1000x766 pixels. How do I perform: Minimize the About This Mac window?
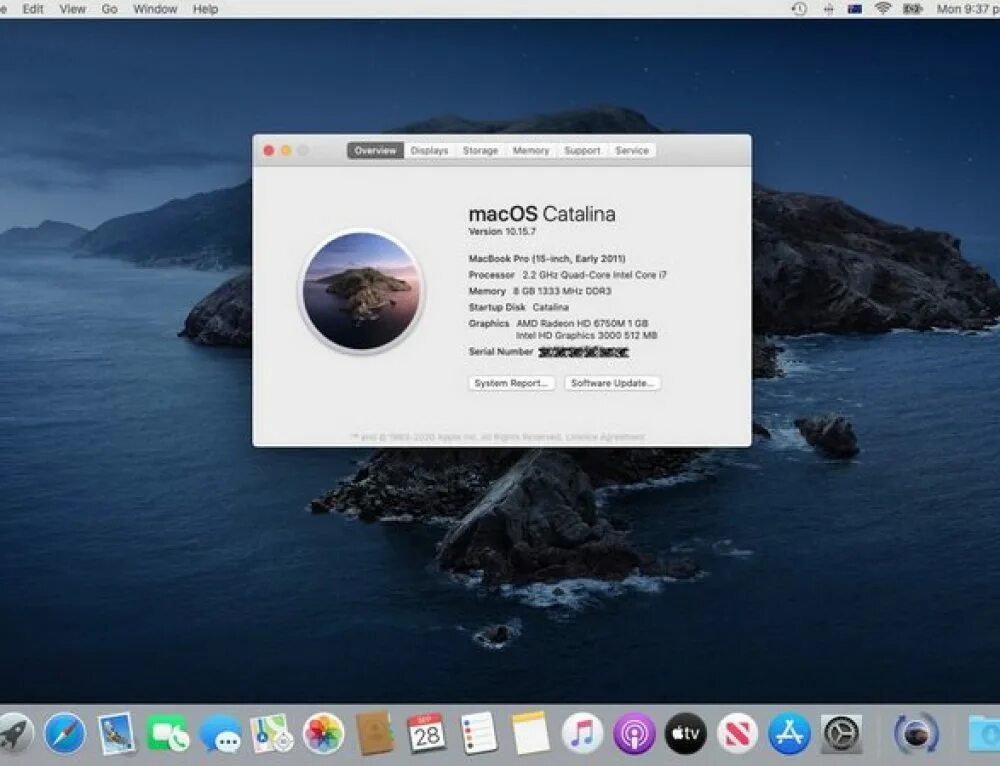286,151
